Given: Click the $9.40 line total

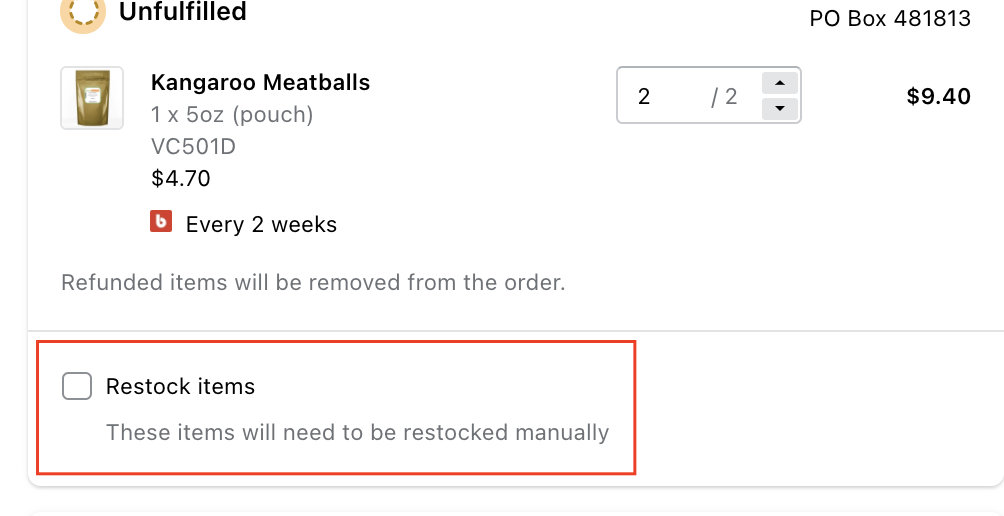Looking at the screenshot, I should click(x=938, y=96).
